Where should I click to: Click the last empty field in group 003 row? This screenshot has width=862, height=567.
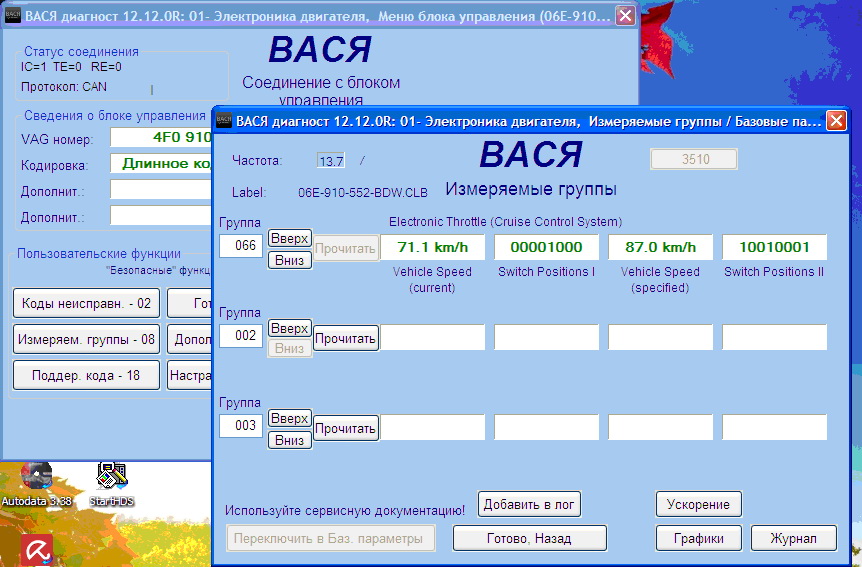click(775, 427)
